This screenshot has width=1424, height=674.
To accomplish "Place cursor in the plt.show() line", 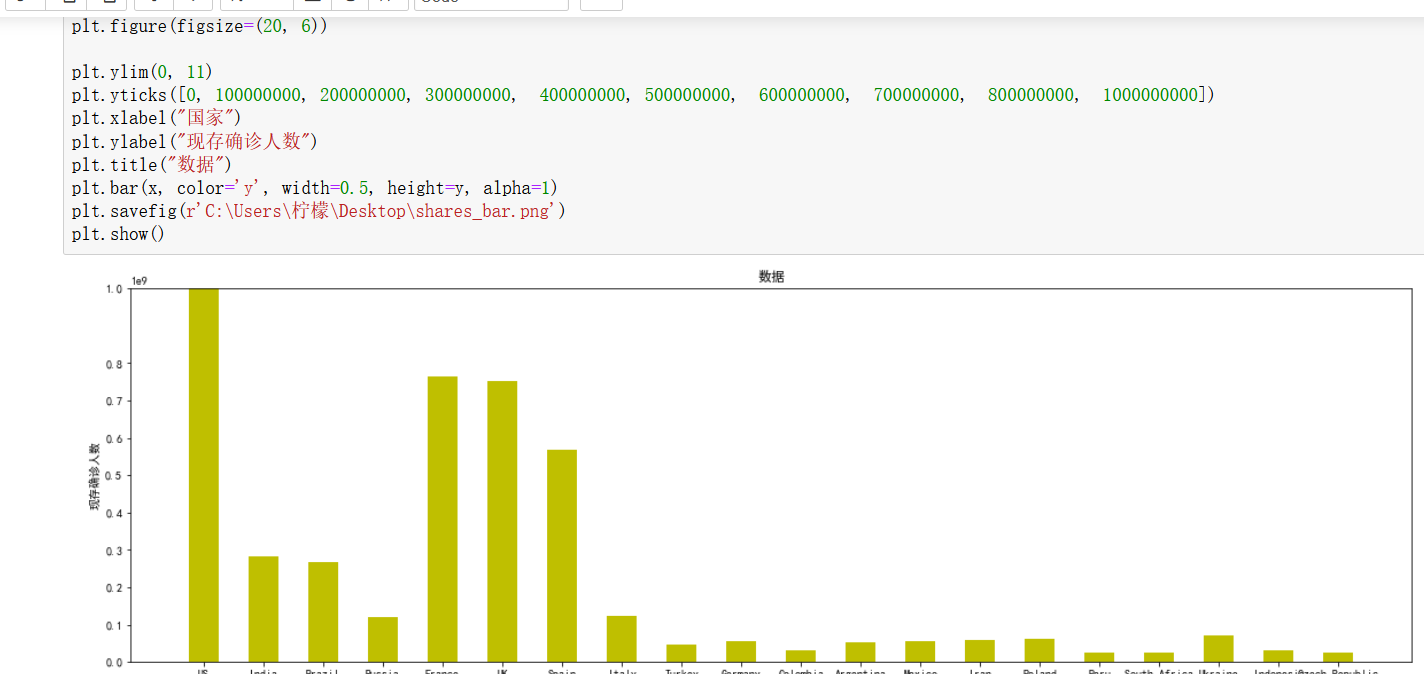I will pyautogui.click(x=115, y=233).
